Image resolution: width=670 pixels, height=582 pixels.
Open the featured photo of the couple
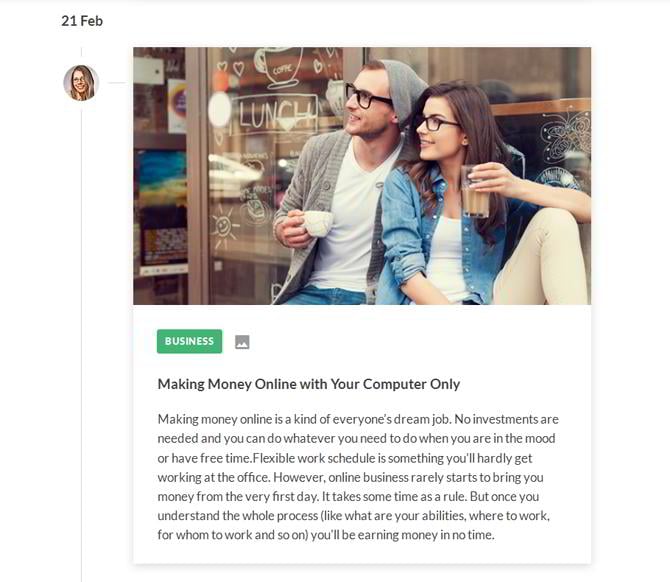pyautogui.click(x=362, y=176)
